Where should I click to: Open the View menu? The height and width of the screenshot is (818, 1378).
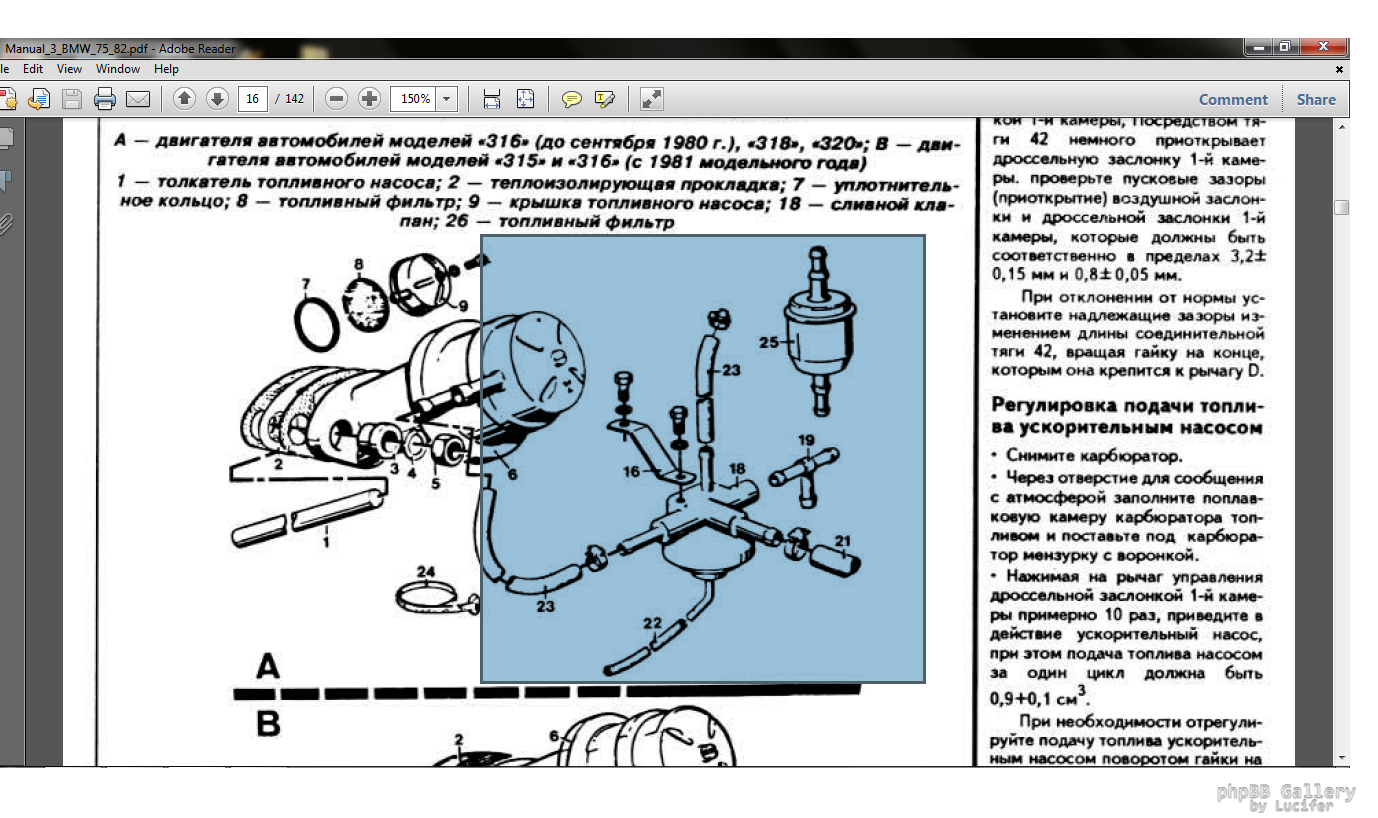[x=69, y=69]
